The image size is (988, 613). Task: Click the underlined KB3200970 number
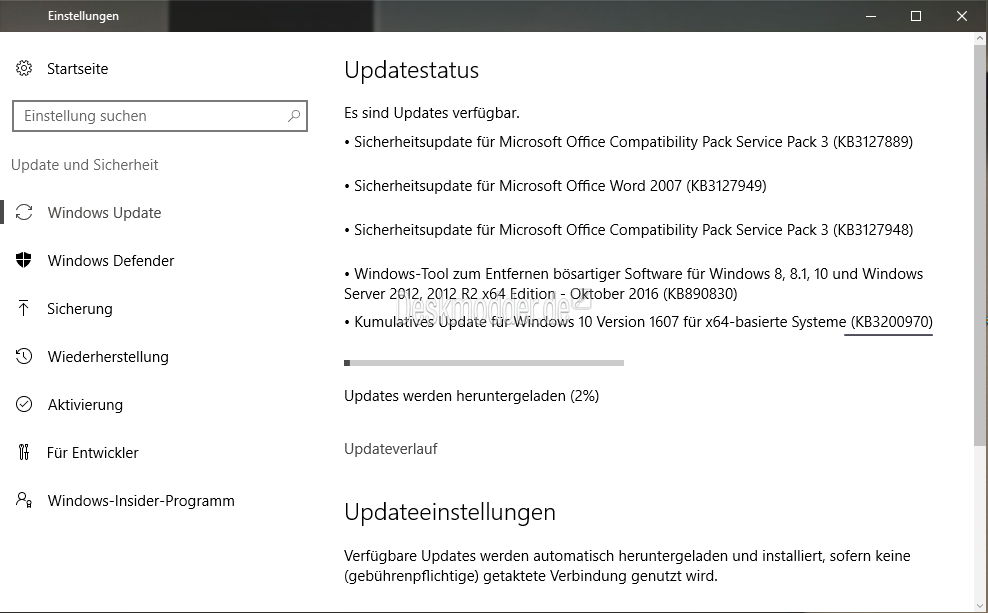[x=892, y=322]
